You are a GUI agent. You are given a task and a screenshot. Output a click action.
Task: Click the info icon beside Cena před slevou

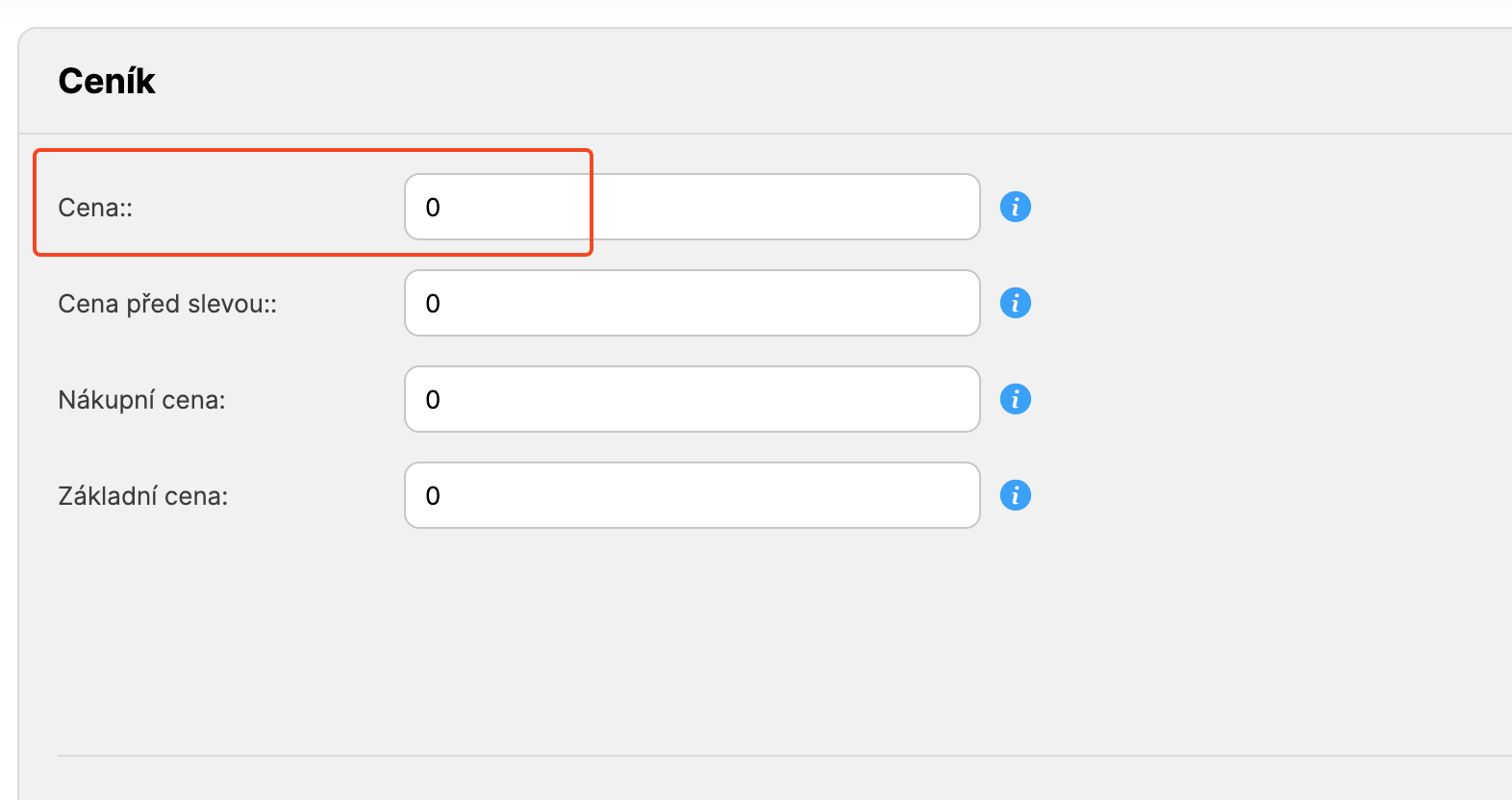[1015, 303]
